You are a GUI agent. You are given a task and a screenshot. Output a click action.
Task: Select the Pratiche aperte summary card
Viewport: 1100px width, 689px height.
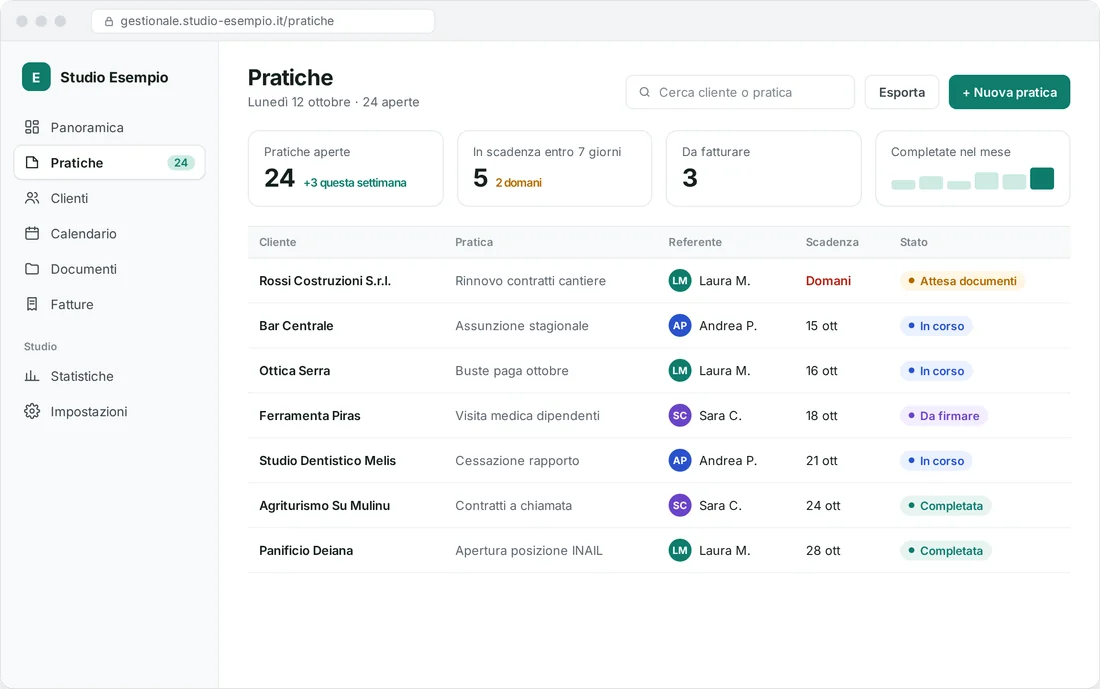tap(345, 168)
